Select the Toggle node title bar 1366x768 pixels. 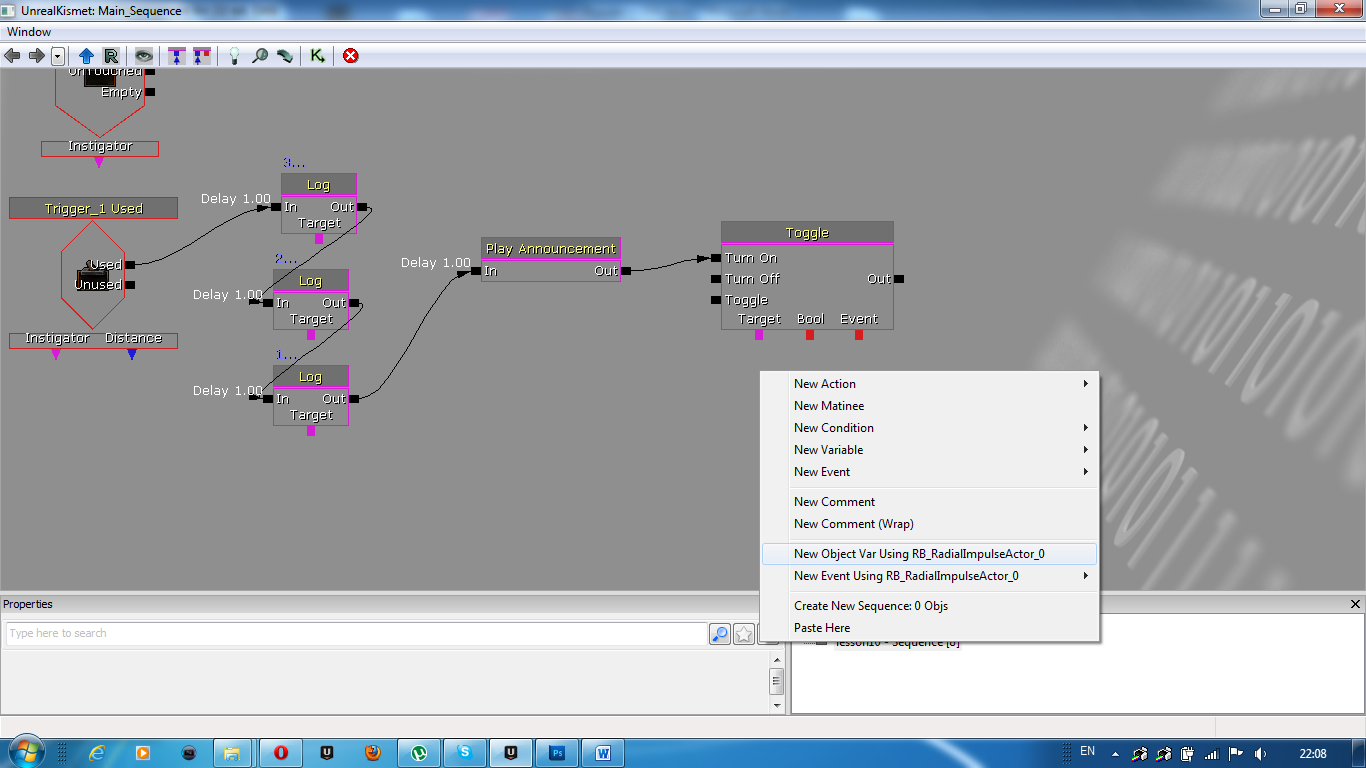pyautogui.click(x=807, y=232)
